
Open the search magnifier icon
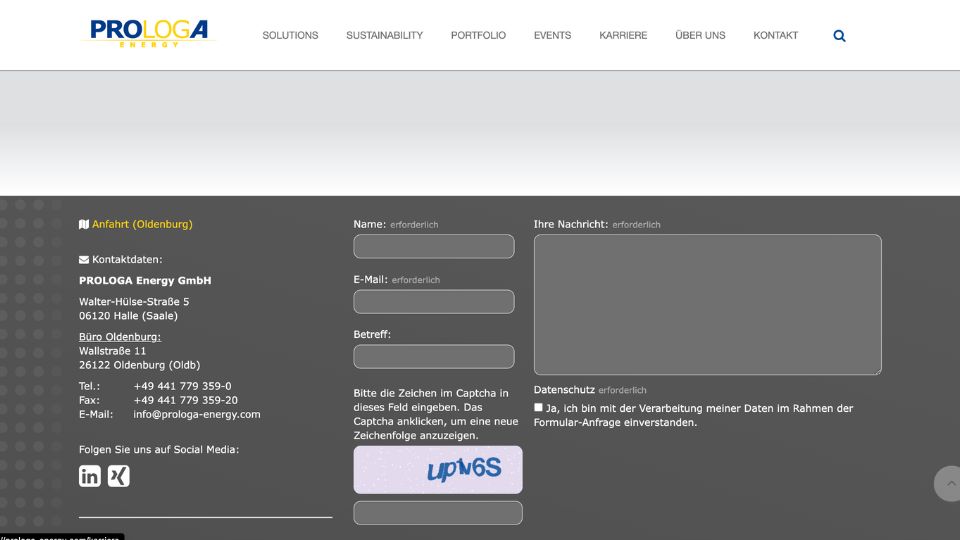click(x=839, y=36)
